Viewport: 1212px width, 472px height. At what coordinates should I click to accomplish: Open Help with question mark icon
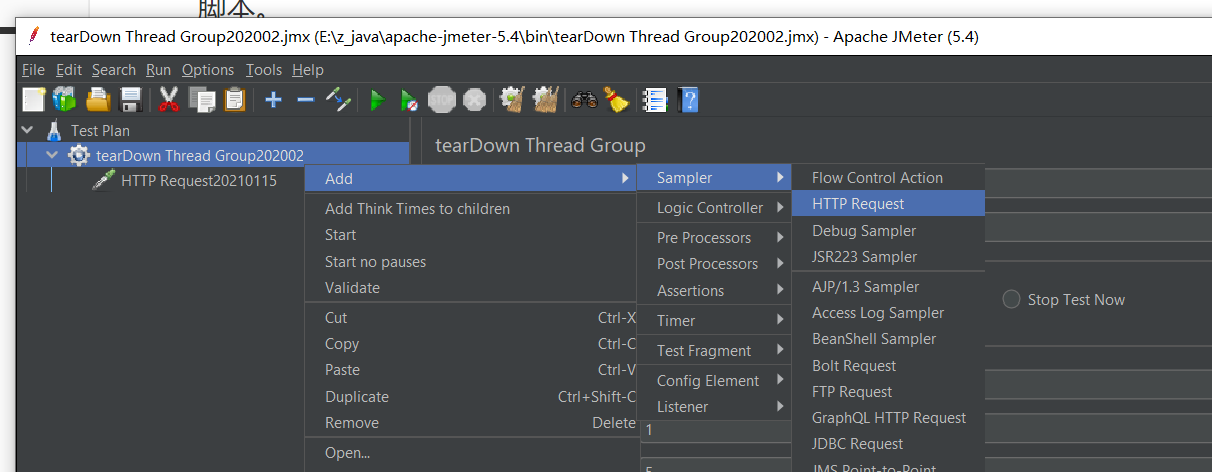(x=688, y=99)
